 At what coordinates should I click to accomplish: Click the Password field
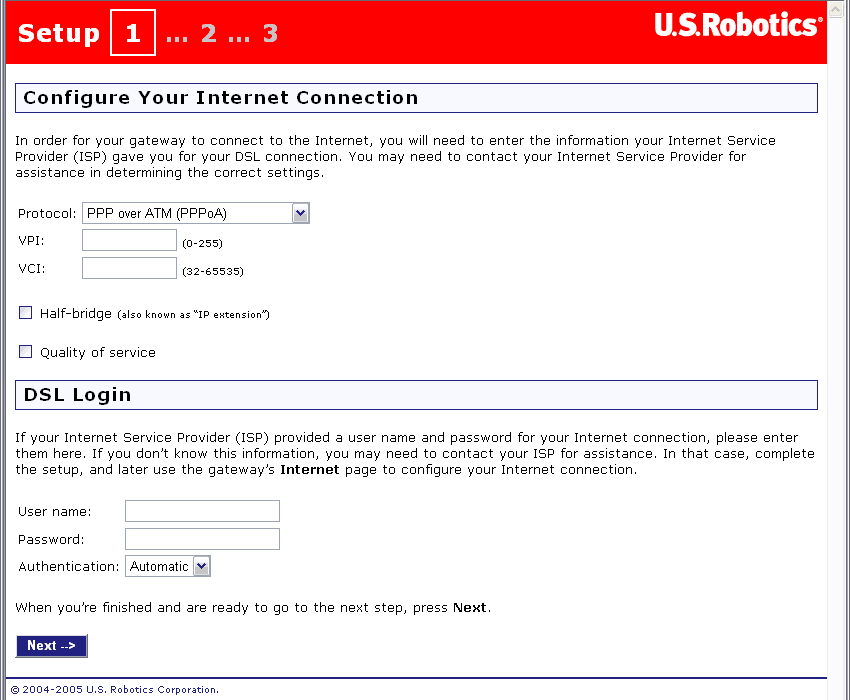[x=202, y=539]
